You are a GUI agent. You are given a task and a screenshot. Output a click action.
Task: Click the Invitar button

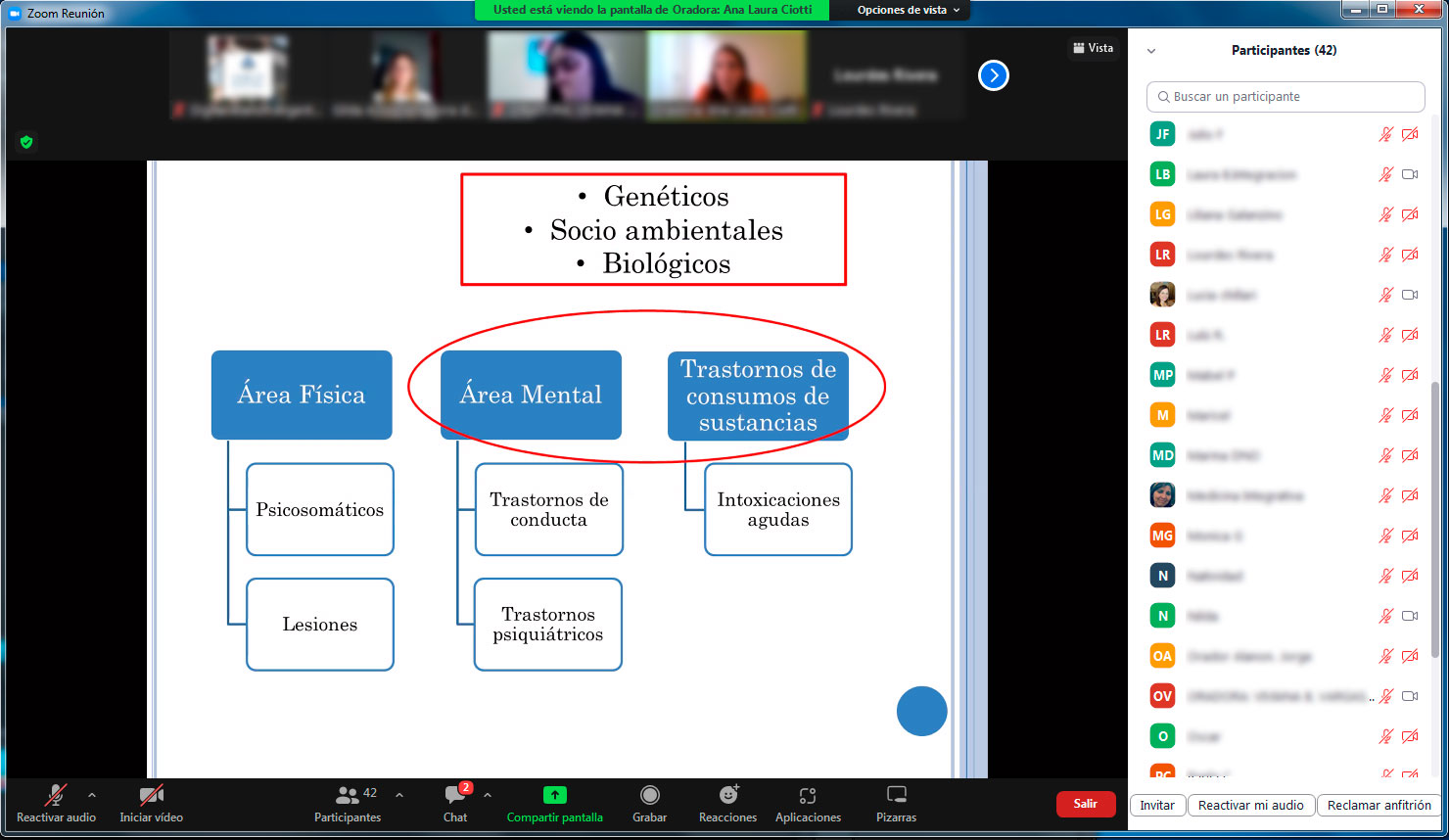[x=1156, y=805]
